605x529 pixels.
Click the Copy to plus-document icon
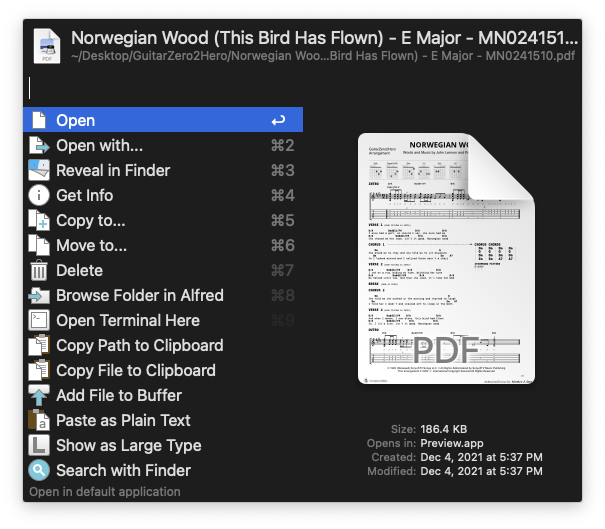(x=39, y=220)
